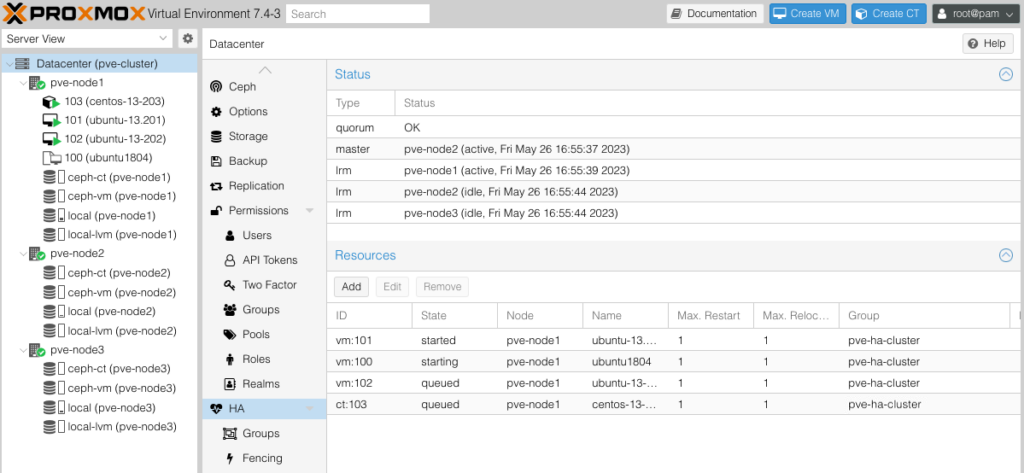Screen dimensions: 1024x473
Task: Collapse pve-node1 in the tree
Action: coord(23,83)
